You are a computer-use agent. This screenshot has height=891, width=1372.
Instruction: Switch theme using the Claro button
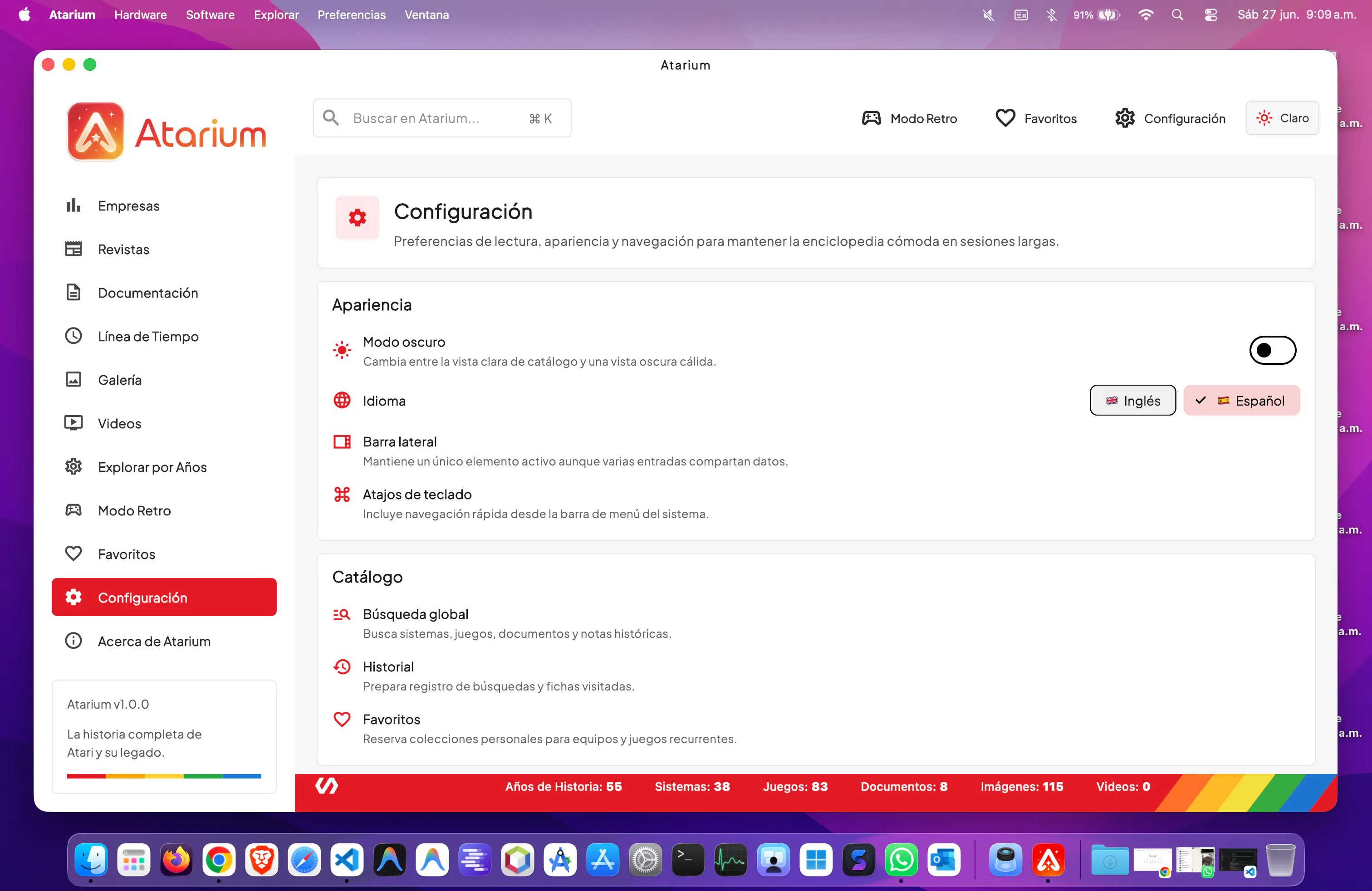click(x=1282, y=117)
